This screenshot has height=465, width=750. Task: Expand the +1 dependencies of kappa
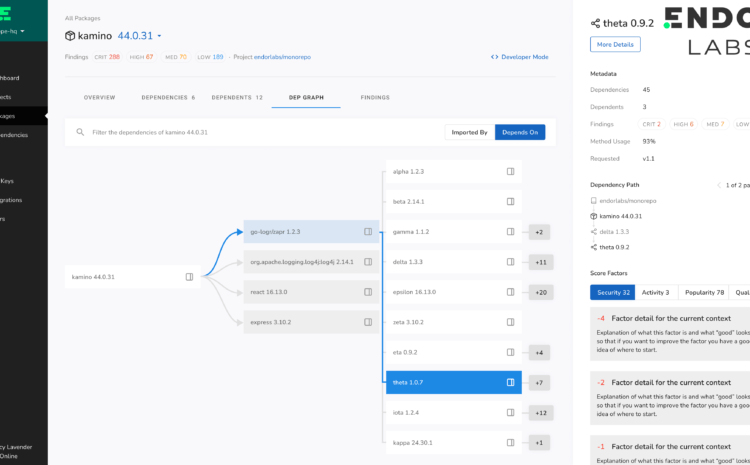539,443
